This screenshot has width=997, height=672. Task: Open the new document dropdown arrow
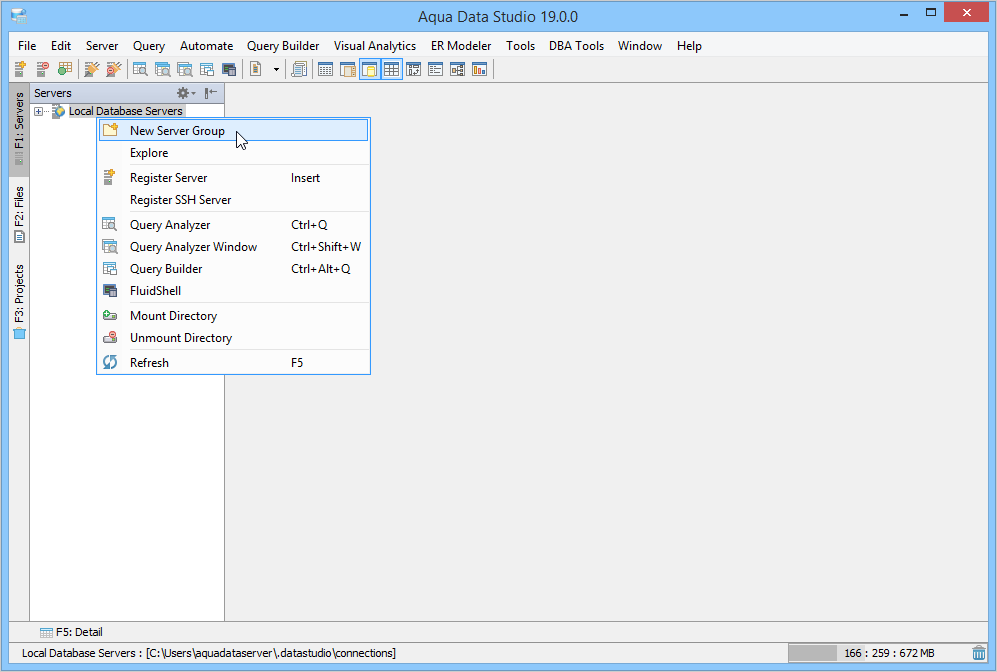(x=276, y=69)
